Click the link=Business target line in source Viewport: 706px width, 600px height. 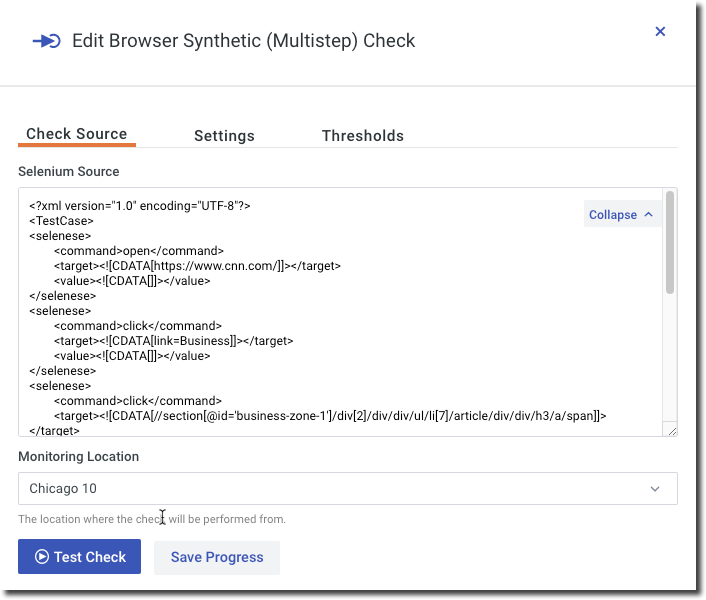click(173, 341)
